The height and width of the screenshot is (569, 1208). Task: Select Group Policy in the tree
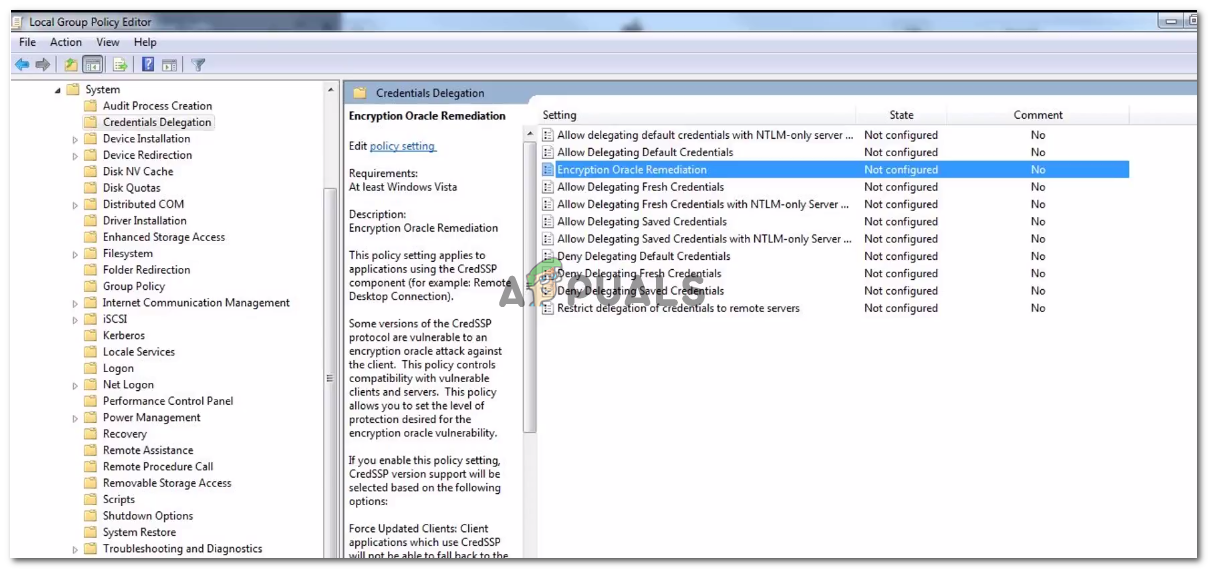(134, 286)
